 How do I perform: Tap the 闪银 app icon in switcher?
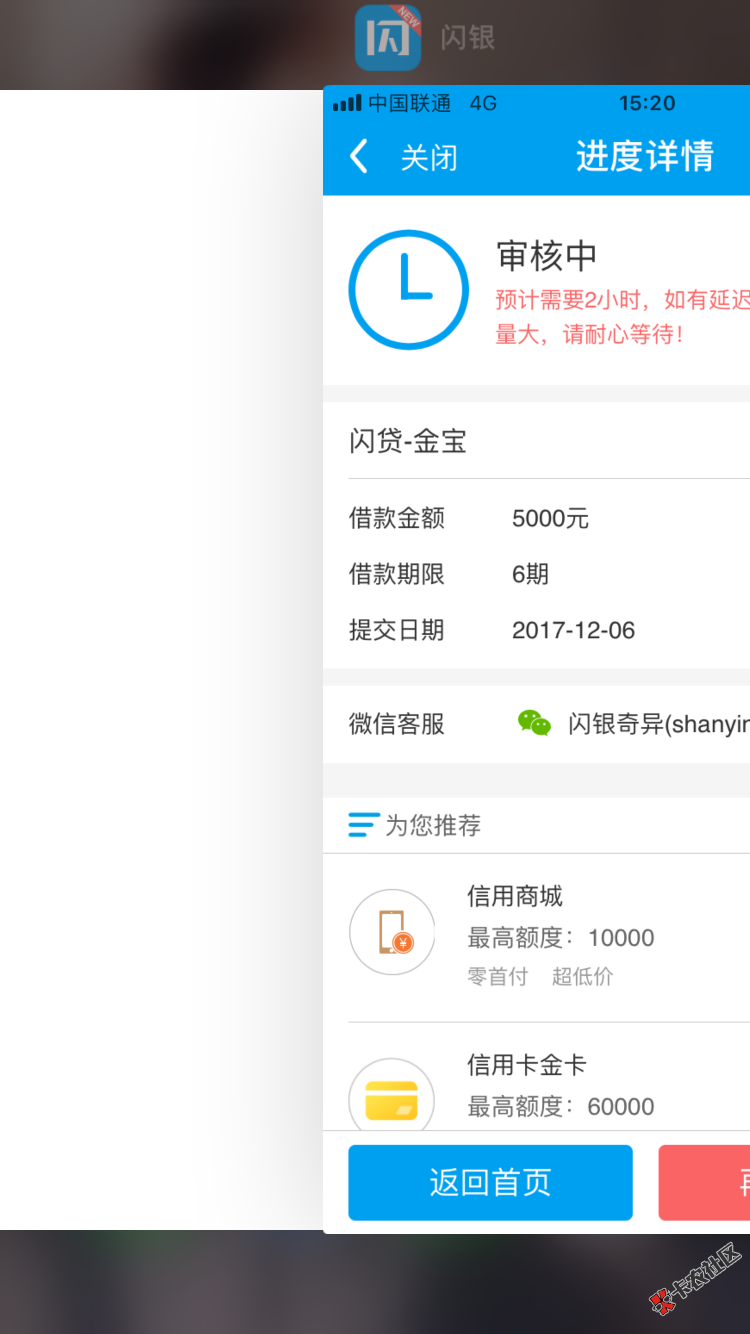coord(388,38)
